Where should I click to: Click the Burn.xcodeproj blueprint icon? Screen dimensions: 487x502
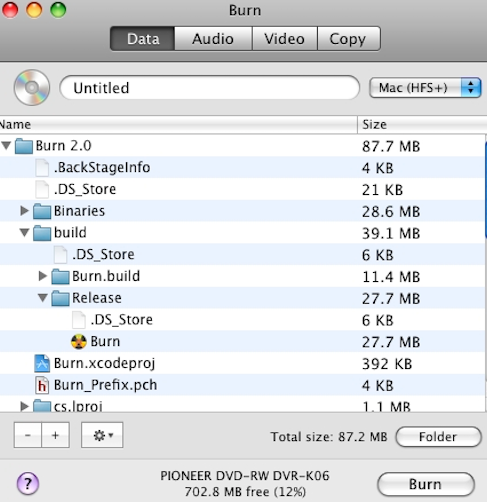point(42,363)
